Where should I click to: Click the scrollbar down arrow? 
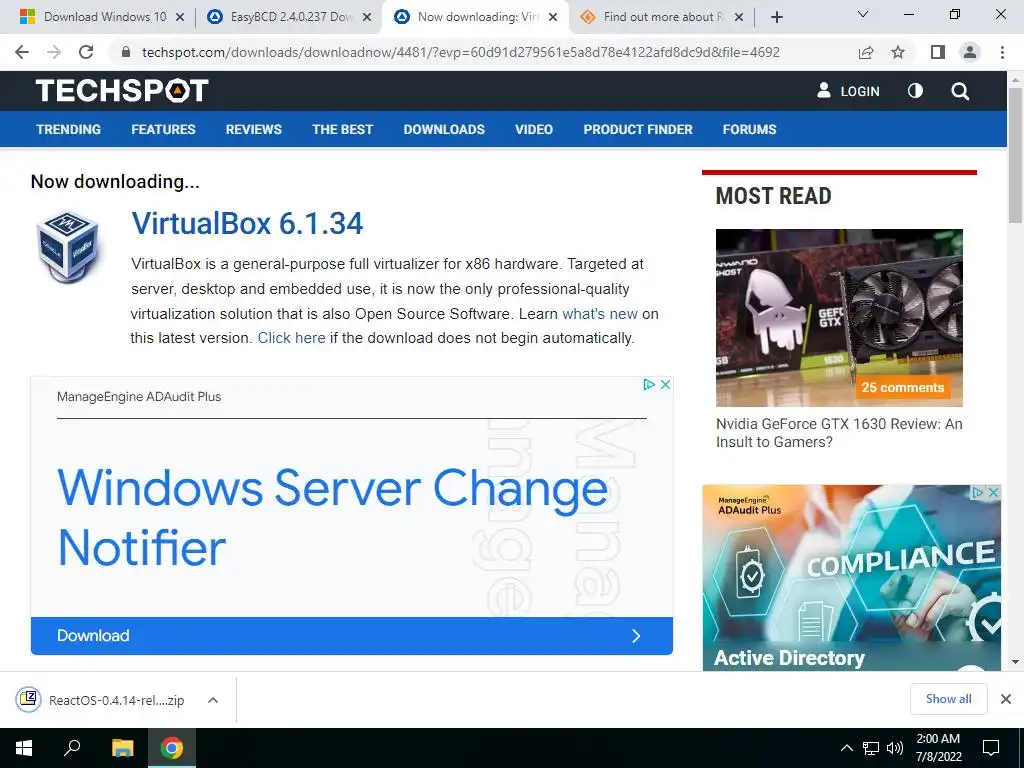1016,662
